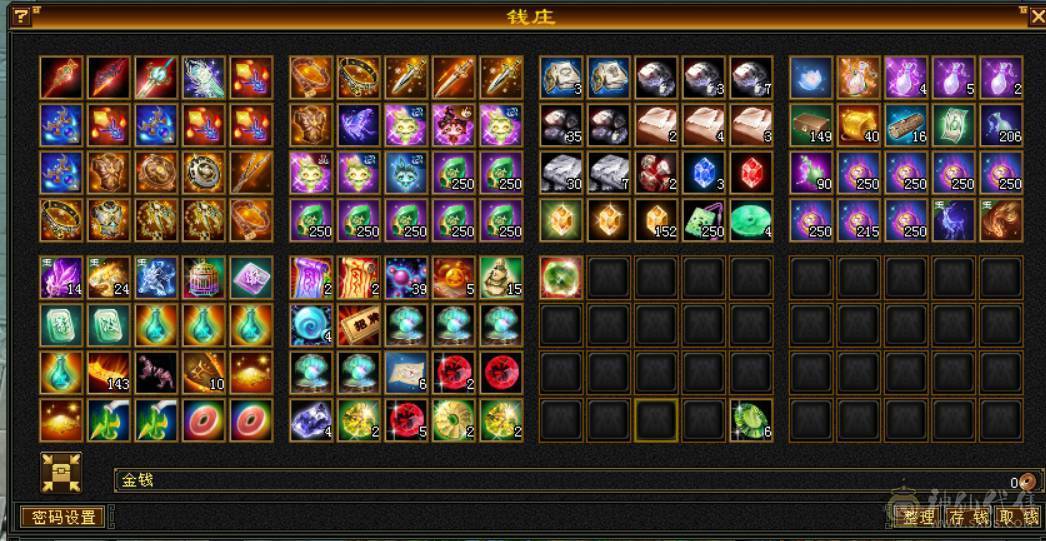Pick the green gem stack of 6
The image size is (1046, 541).
tap(751, 420)
